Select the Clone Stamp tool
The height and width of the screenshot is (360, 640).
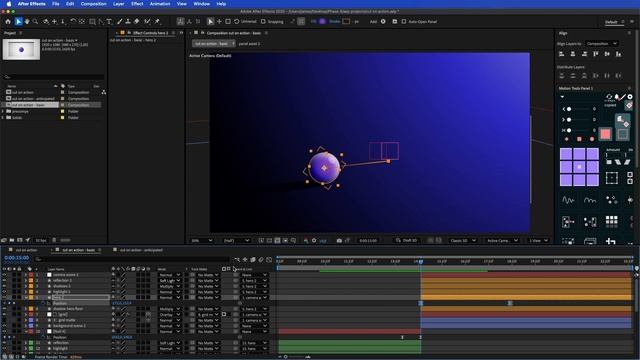coord(128,21)
